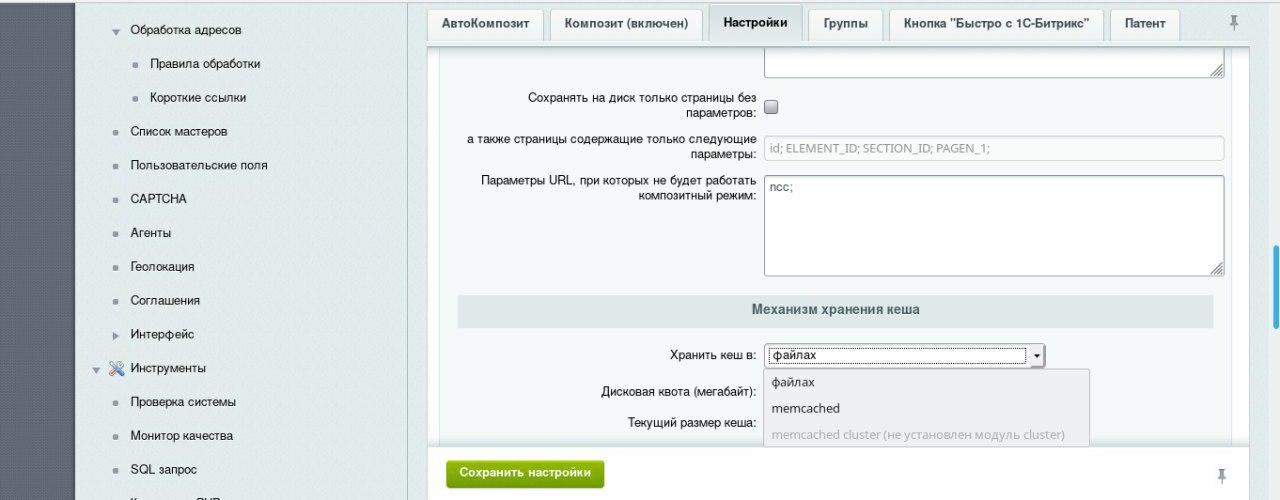The width and height of the screenshot is (1280, 500).
Task: Open the Группы tab
Action: (845, 24)
